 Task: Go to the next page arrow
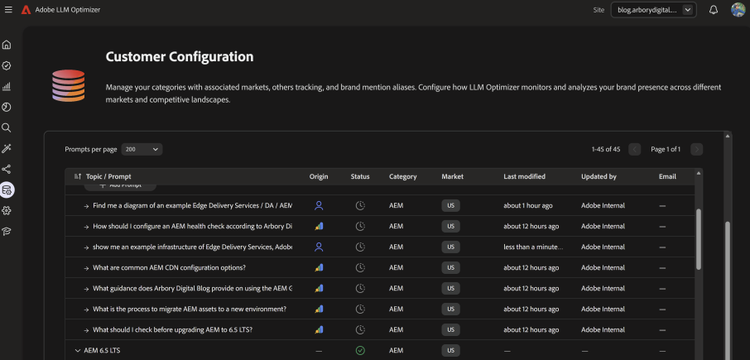coord(697,150)
